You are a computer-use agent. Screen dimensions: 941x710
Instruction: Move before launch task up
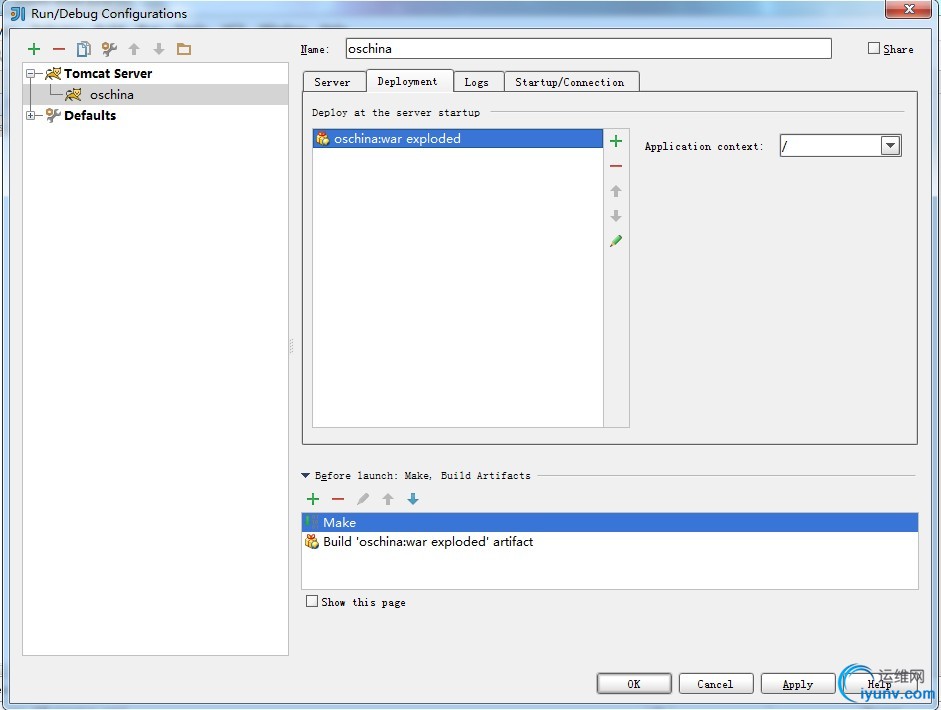coord(388,499)
